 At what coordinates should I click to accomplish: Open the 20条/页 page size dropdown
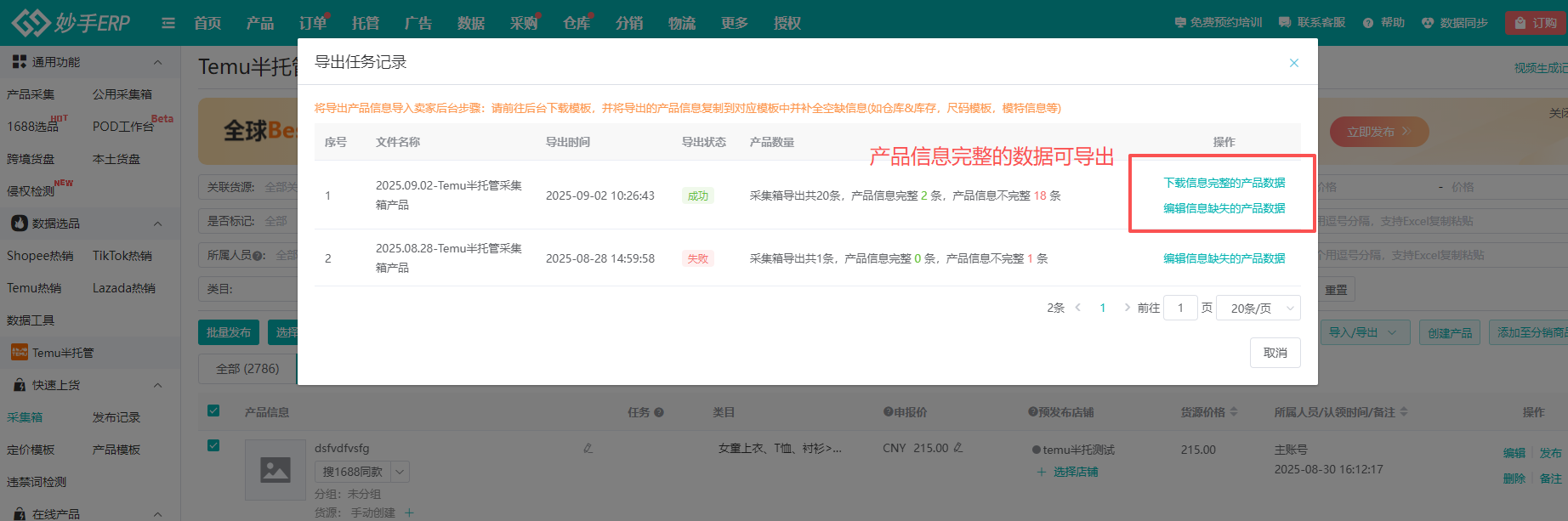pyautogui.click(x=1258, y=308)
